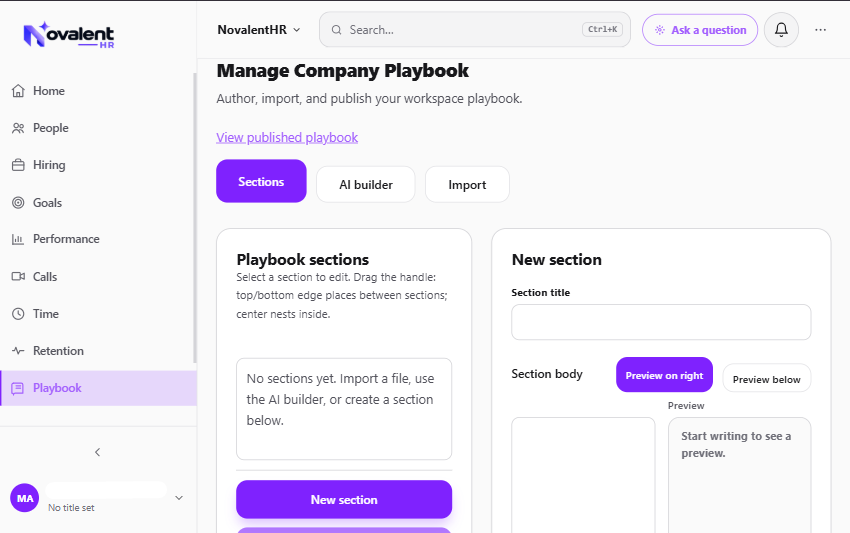The width and height of the screenshot is (850, 533).
Task: Click the New section button
Action: (x=344, y=499)
